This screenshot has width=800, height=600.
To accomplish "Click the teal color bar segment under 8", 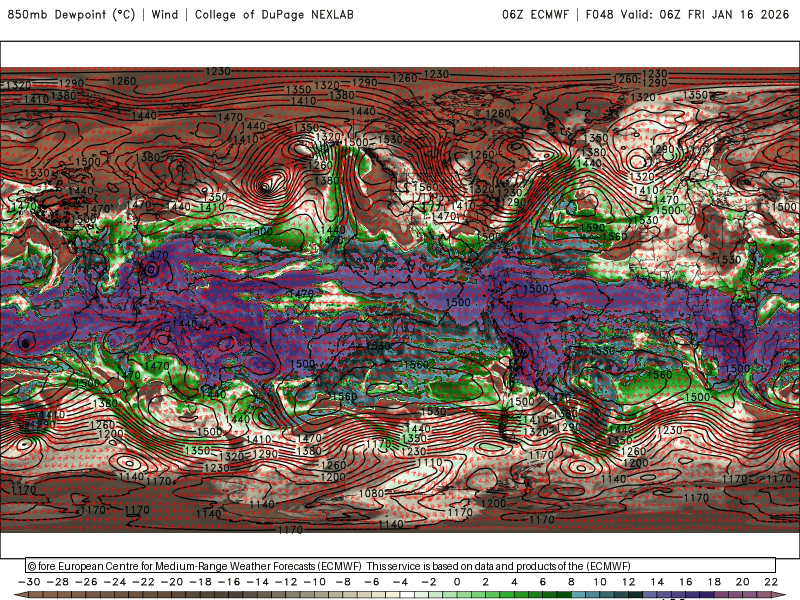I will tap(579, 596).
